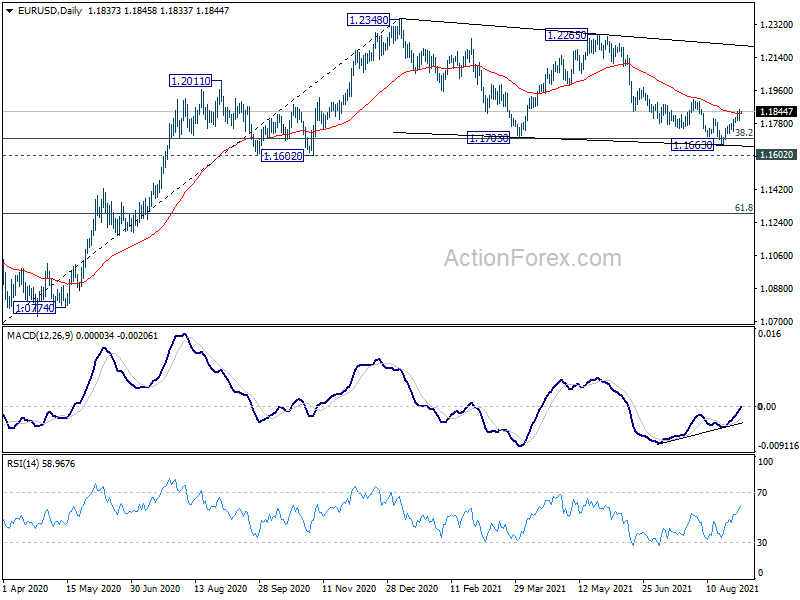Click the 29 Mar 2021 date label
This screenshot has width=800, height=600.
(540, 588)
